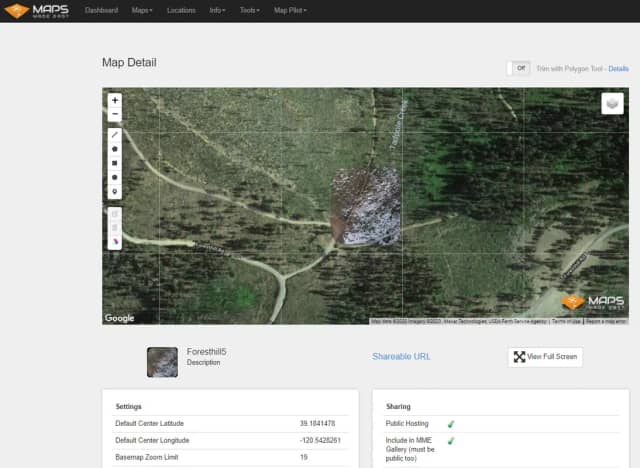Click the Default Center Longitude label
This screenshot has height=468, width=640.
point(152,441)
